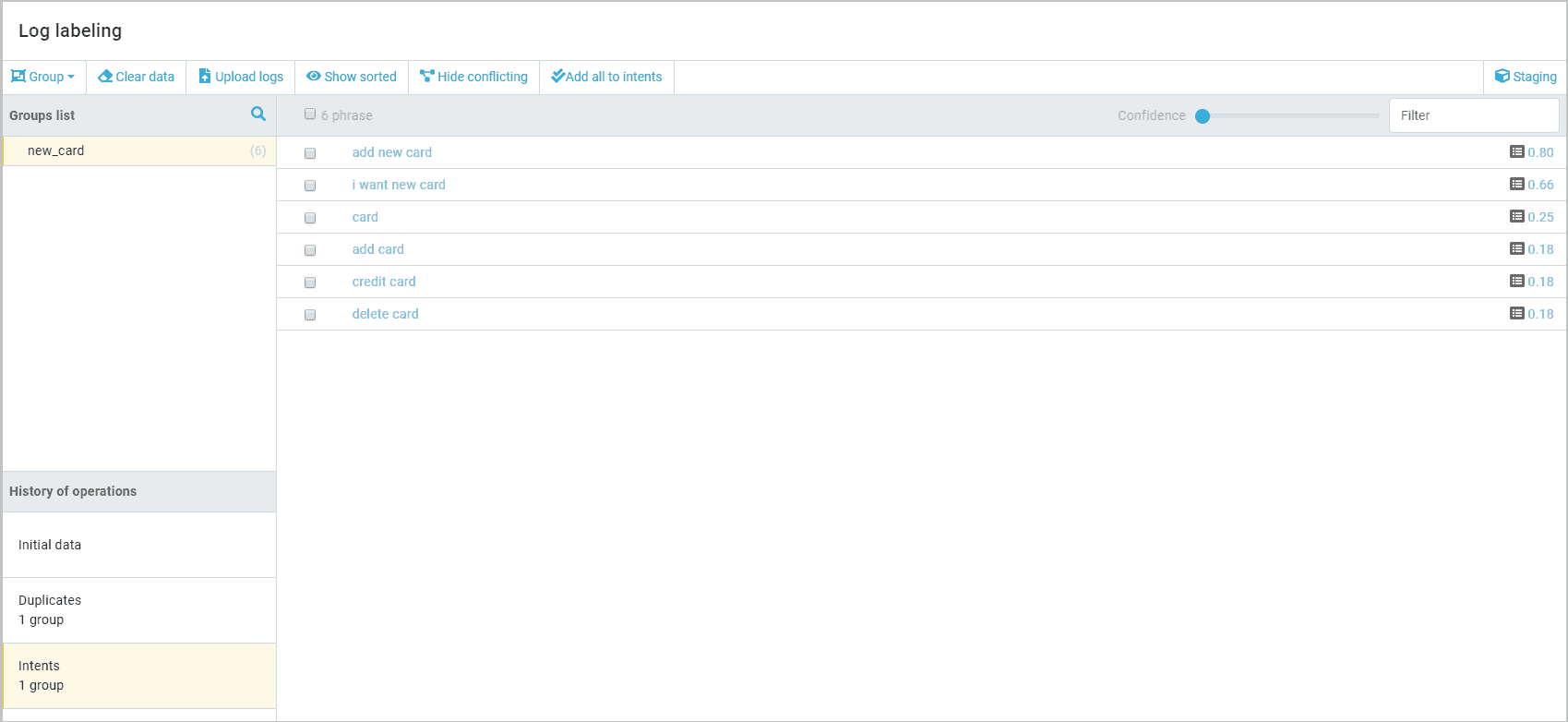This screenshot has height=722, width=1568.
Task: Check the 'delete card' phrase checkbox
Action: point(310,315)
